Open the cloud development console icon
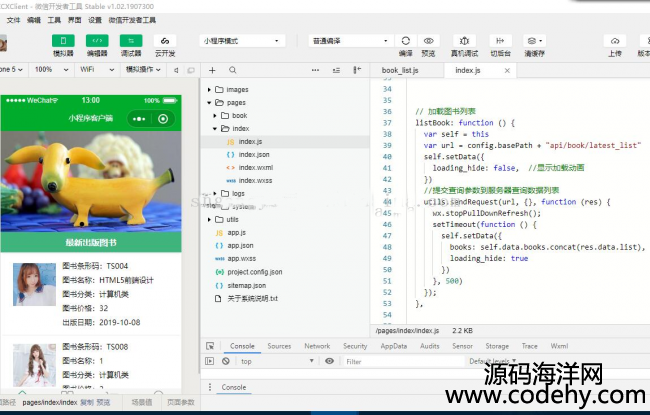The width and height of the screenshot is (650, 415). pyautogui.click(x=165, y=41)
